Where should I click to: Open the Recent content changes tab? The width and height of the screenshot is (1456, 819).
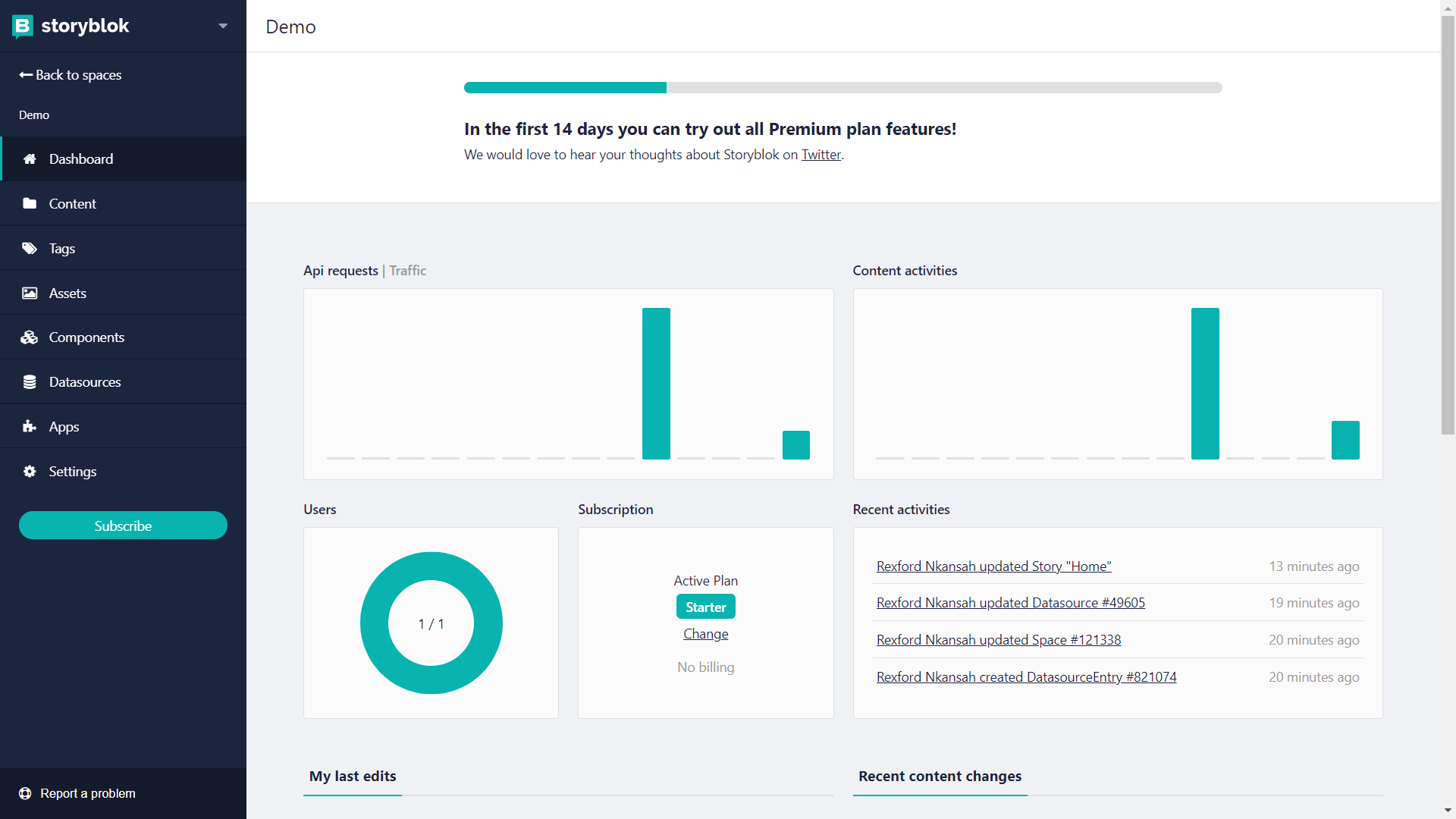coord(940,777)
